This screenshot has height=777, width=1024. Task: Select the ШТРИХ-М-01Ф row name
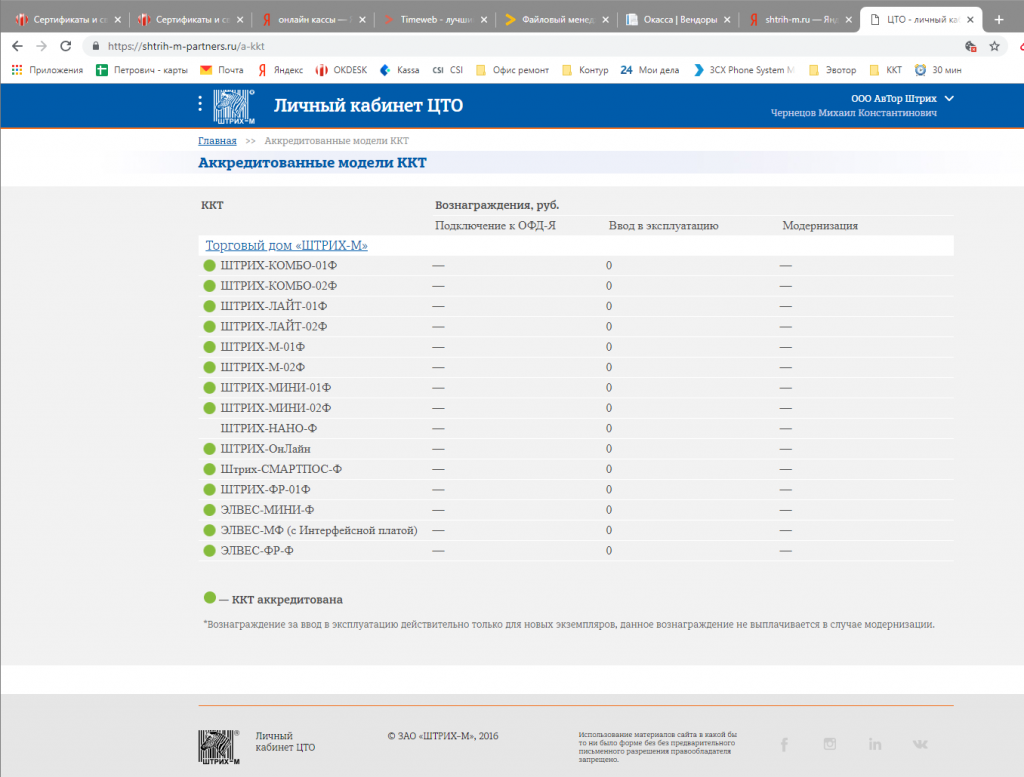(263, 347)
